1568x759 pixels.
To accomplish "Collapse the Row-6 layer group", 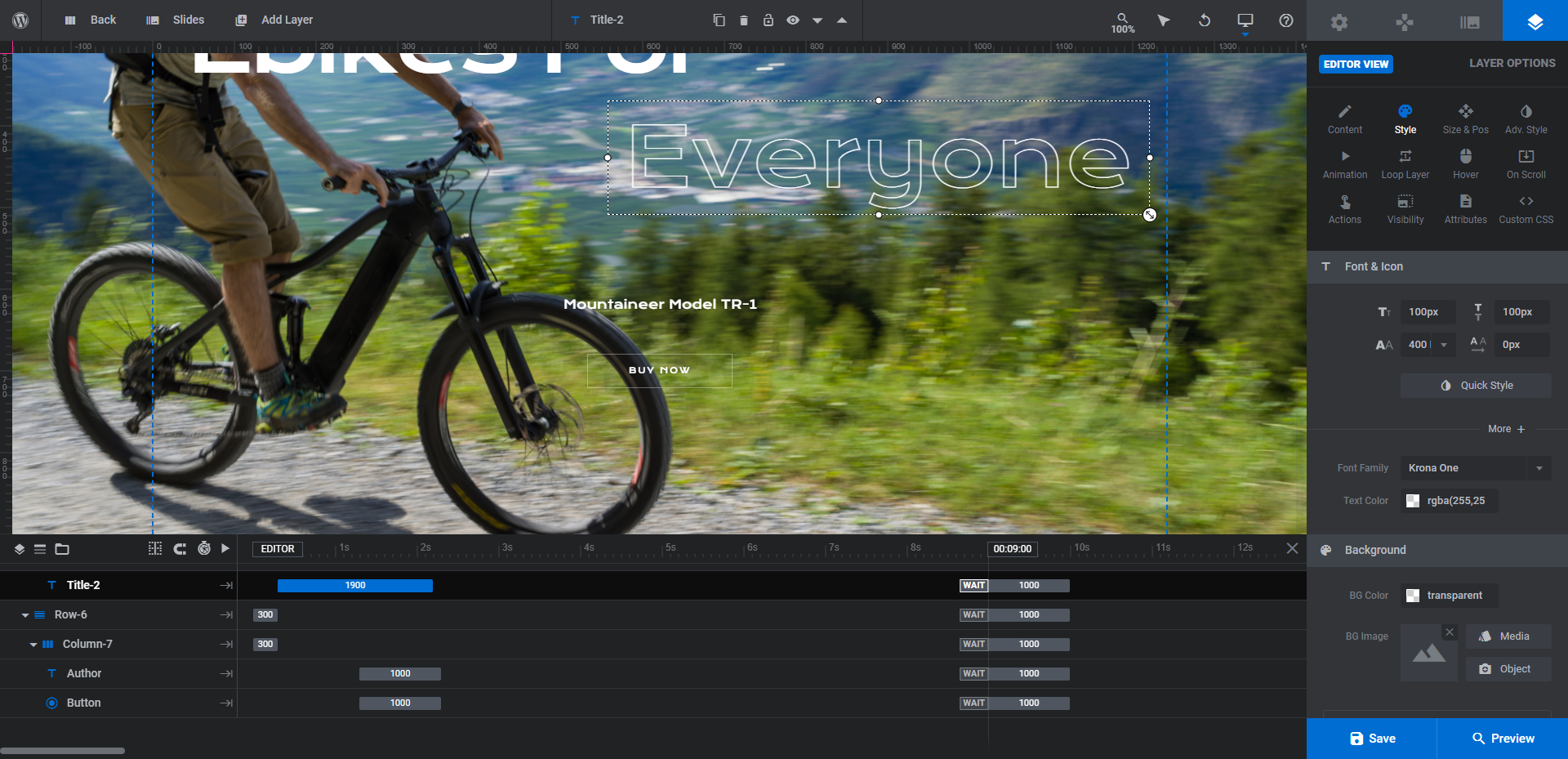I will 25,615.
